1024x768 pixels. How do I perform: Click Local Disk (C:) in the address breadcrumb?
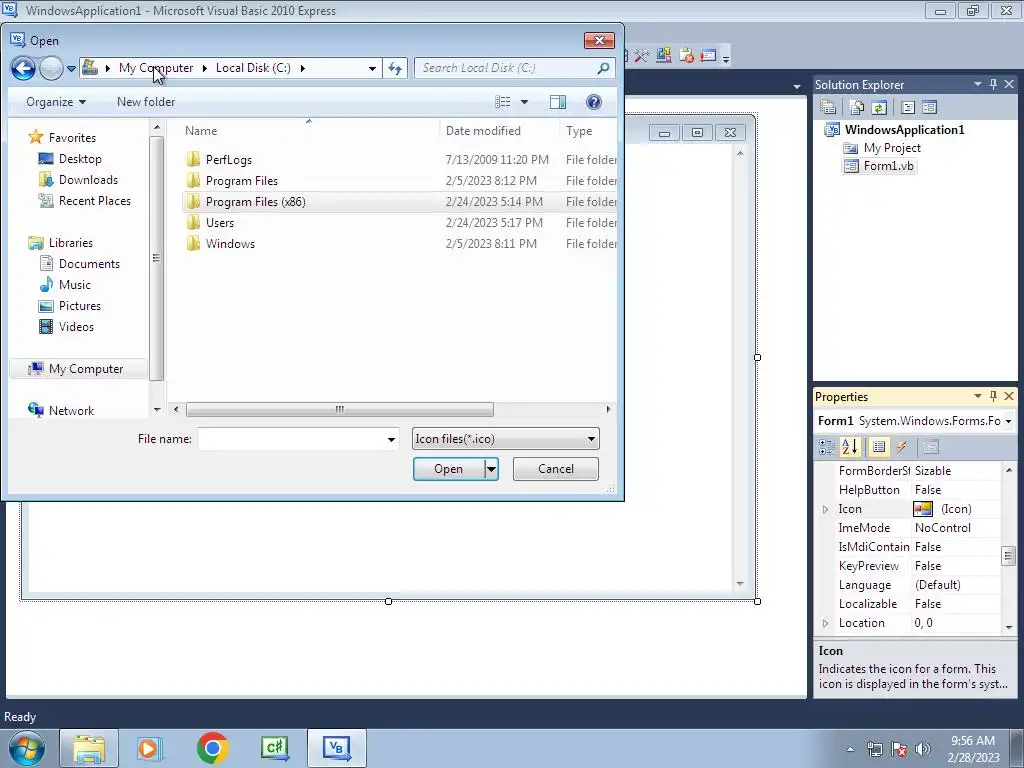(x=253, y=68)
